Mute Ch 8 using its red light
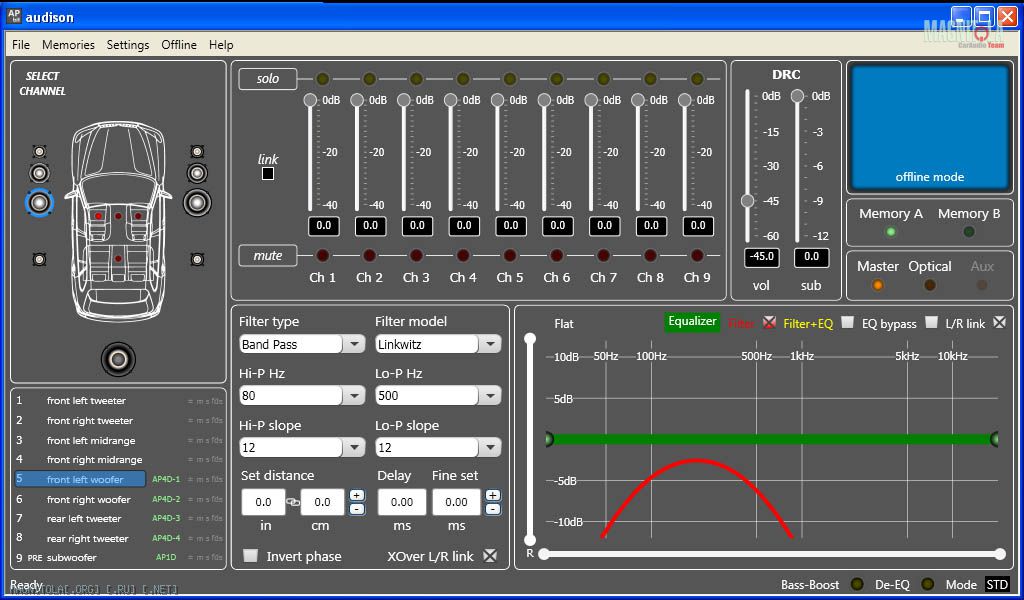Viewport: 1024px width, 600px height. coord(650,255)
